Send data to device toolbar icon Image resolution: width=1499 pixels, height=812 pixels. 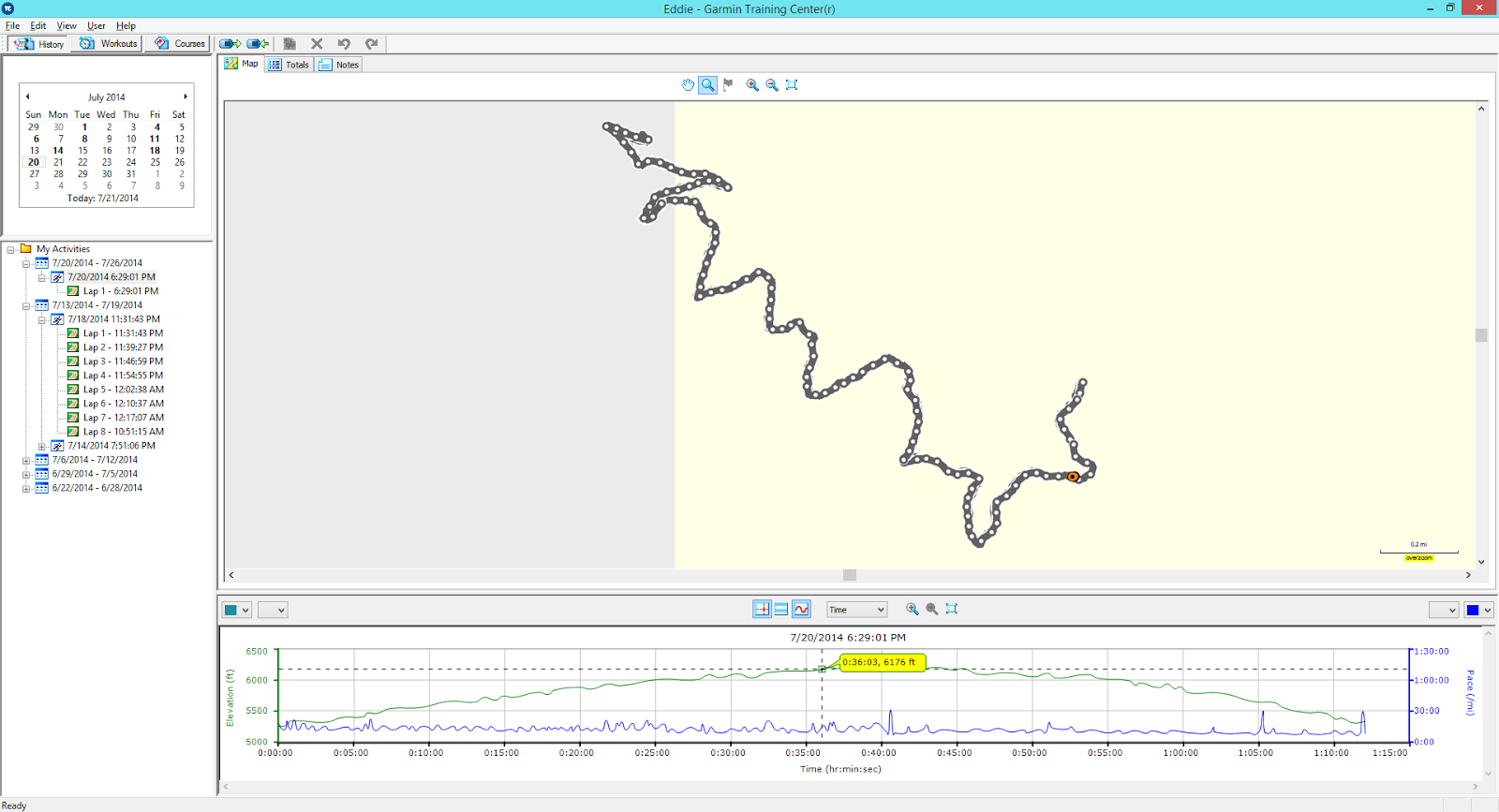click(230, 44)
